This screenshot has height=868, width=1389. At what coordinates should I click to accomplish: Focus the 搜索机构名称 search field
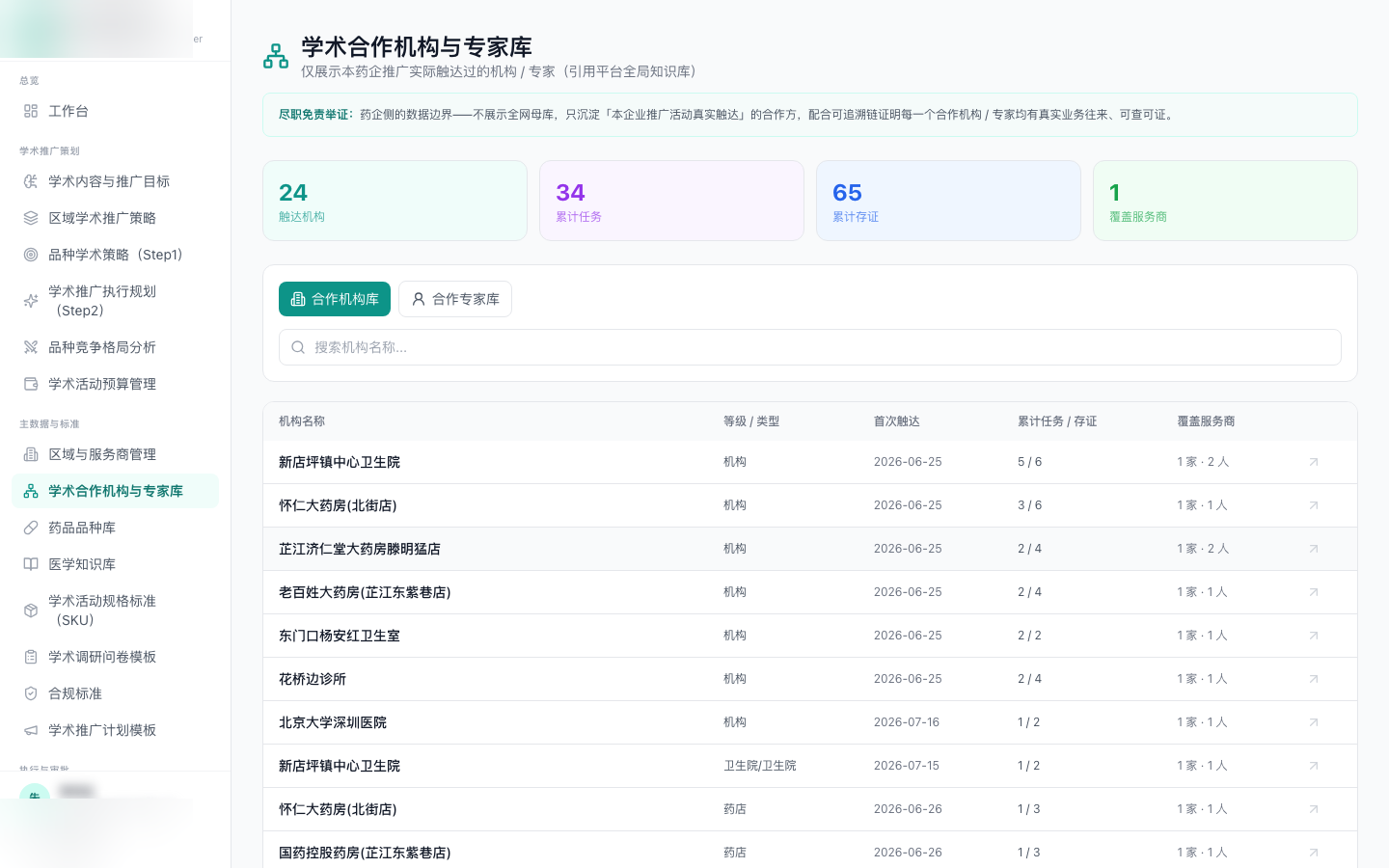(810, 347)
